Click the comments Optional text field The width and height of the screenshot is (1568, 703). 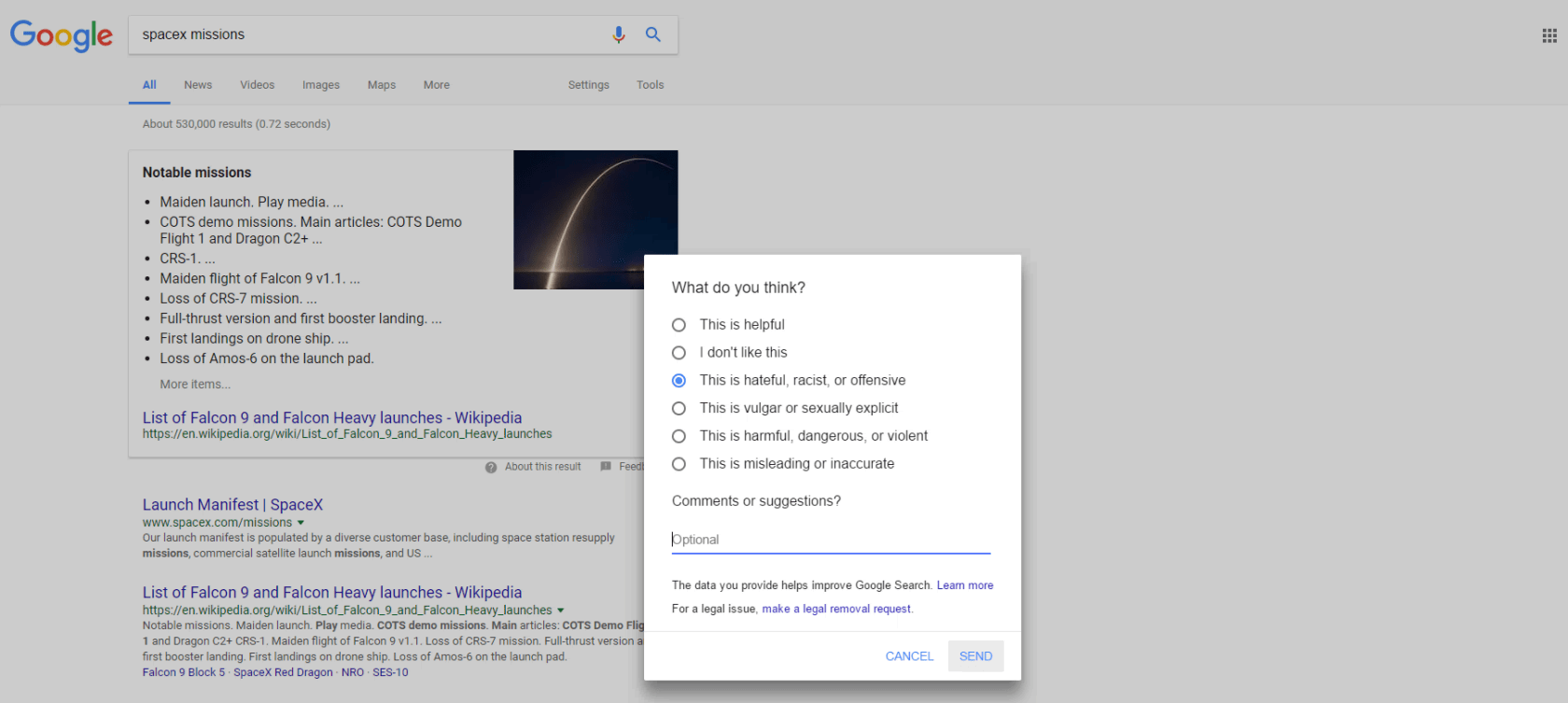tap(831, 540)
